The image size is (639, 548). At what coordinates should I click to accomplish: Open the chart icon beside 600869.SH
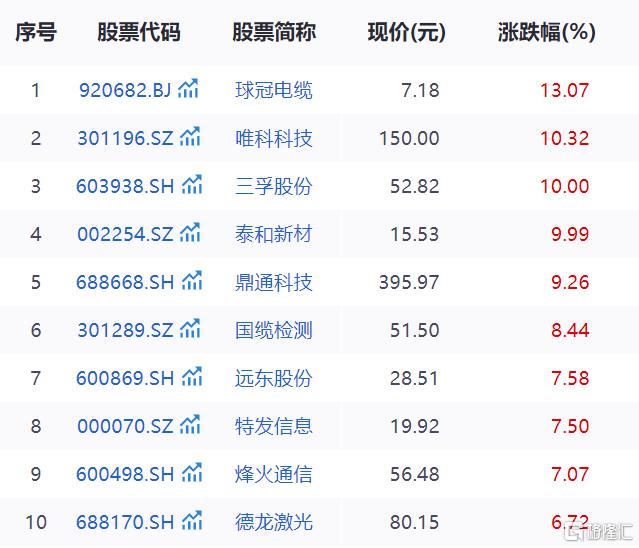[192, 377]
